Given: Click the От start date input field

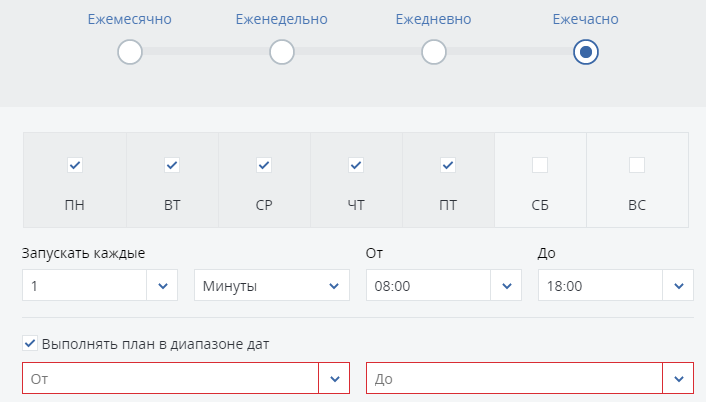Looking at the screenshot, I should [x=170, y=379].
